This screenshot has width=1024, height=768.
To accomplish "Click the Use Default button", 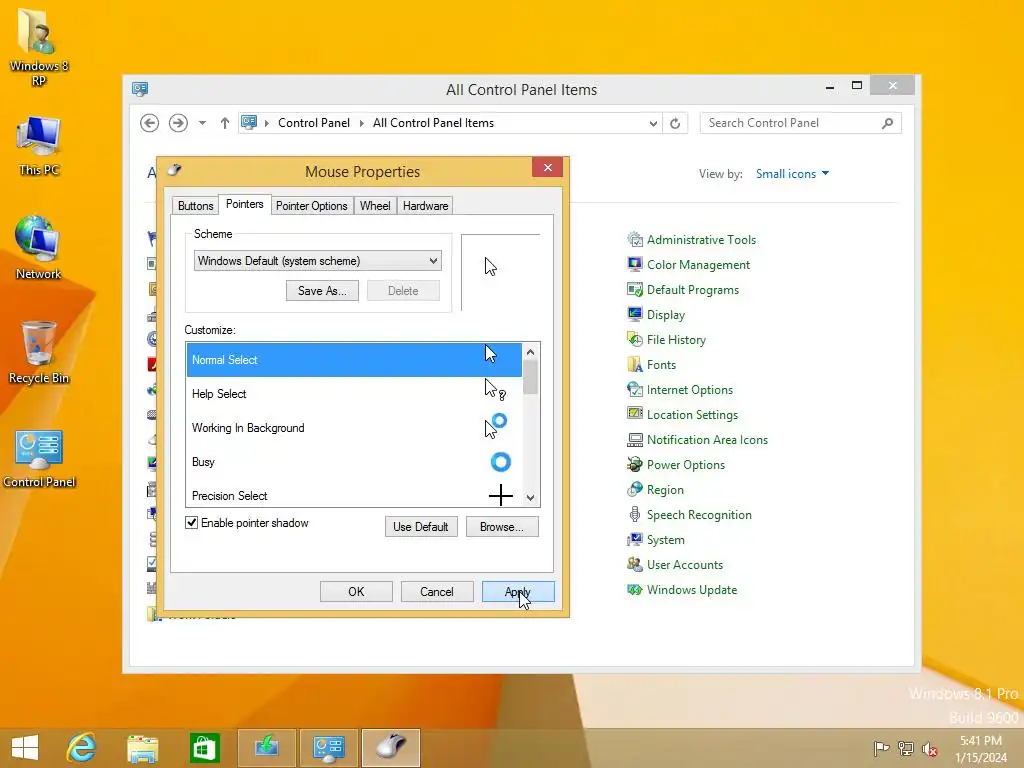I will click(421, 526).
